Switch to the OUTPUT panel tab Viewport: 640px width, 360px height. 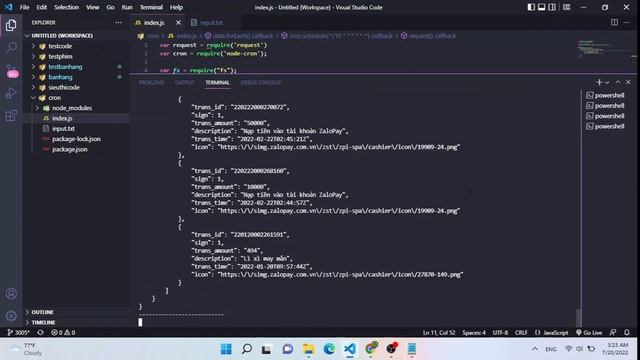pyautogui.click(x=184, y=82)
